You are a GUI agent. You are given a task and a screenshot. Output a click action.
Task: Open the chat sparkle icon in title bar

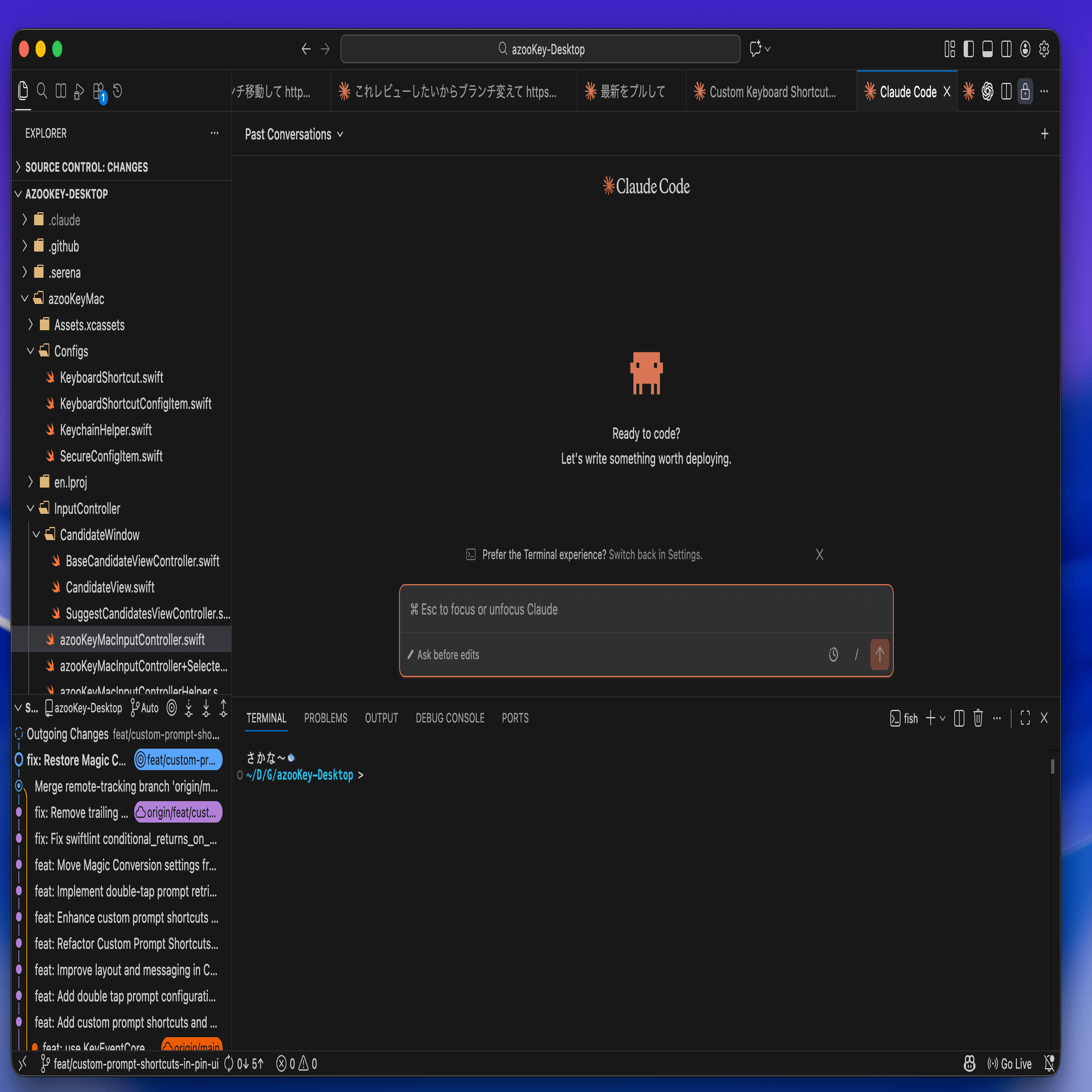pyautogui.click(x=756, y=49)
